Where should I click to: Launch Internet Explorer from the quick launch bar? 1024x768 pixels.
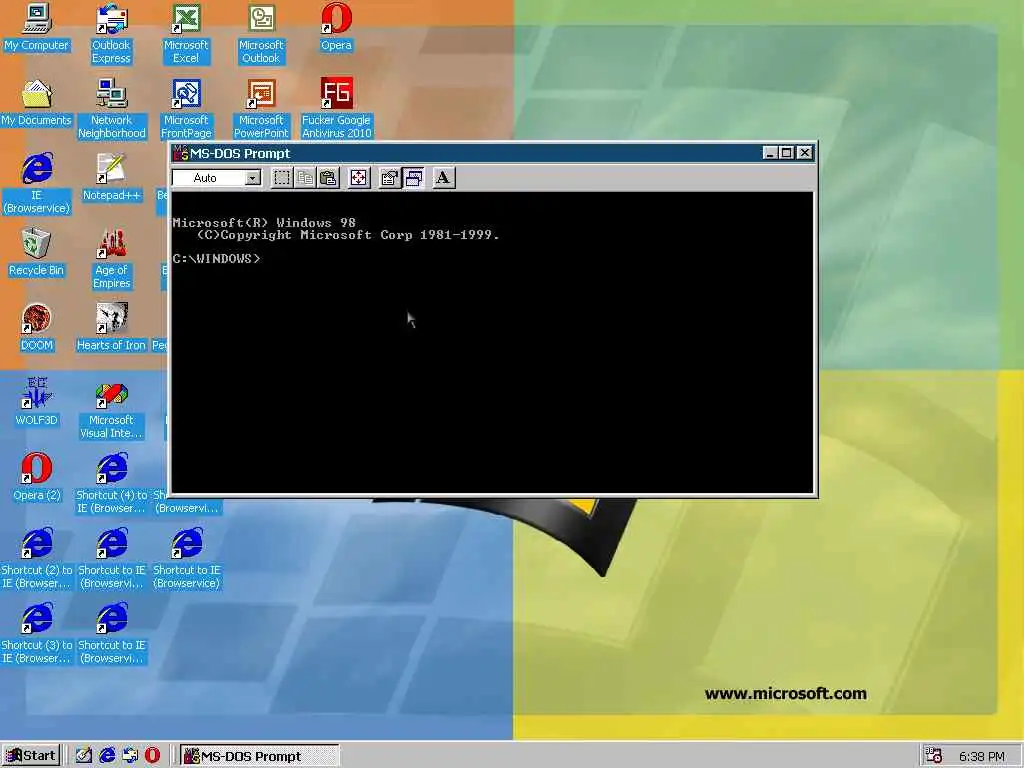(x=107, y=756)
